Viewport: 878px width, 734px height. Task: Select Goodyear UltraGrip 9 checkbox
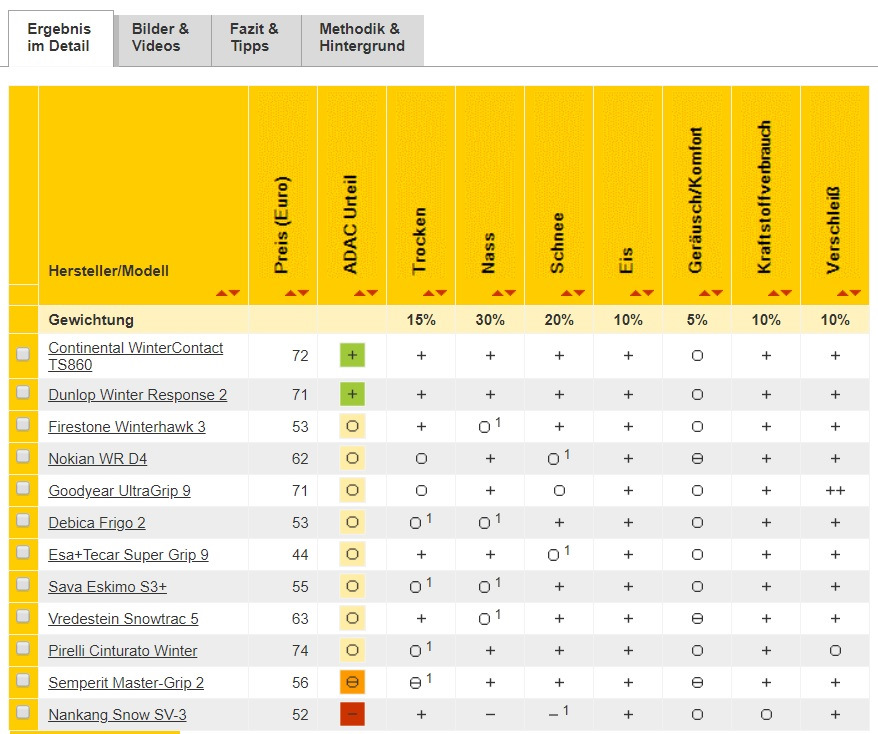[23, 488]
